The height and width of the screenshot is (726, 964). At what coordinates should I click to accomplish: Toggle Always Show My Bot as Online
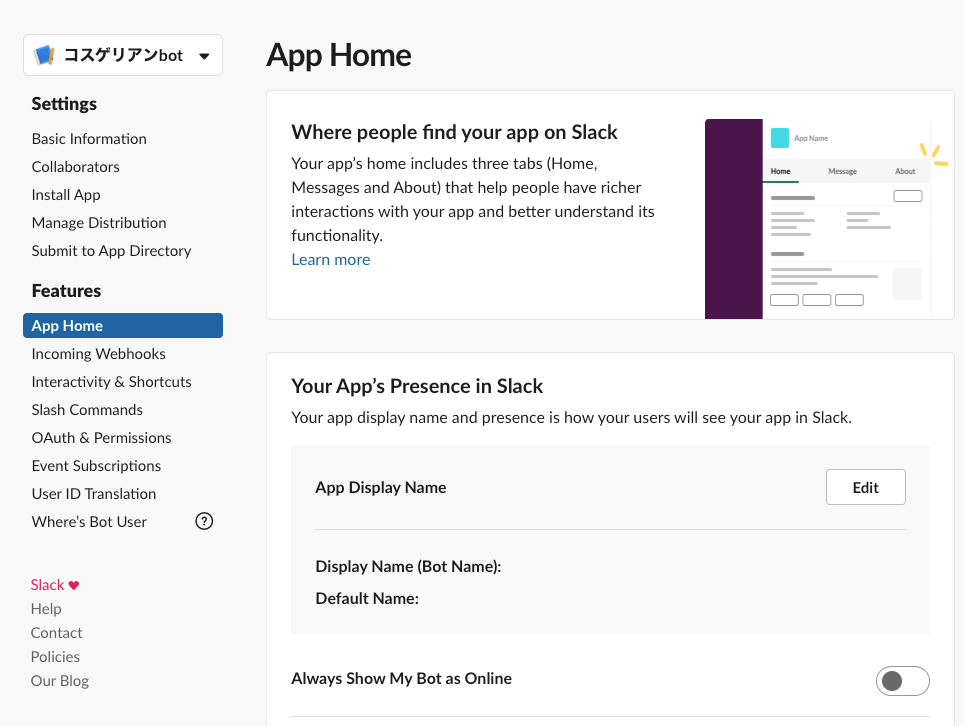902,681
